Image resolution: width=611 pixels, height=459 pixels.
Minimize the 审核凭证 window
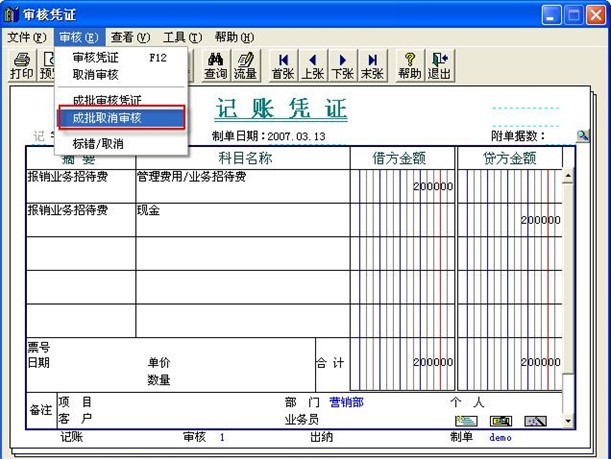(551, 15)
